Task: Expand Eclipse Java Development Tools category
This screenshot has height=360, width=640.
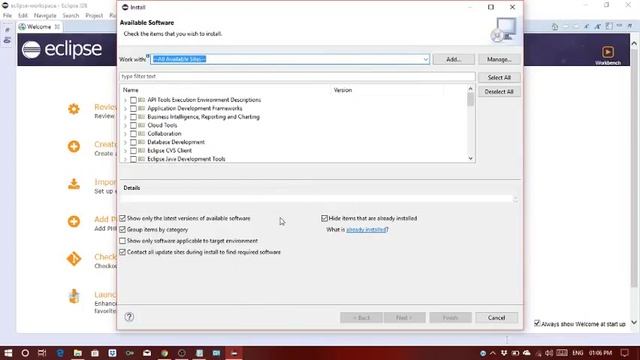Action: pyautogui.click(x=125, y=159)
